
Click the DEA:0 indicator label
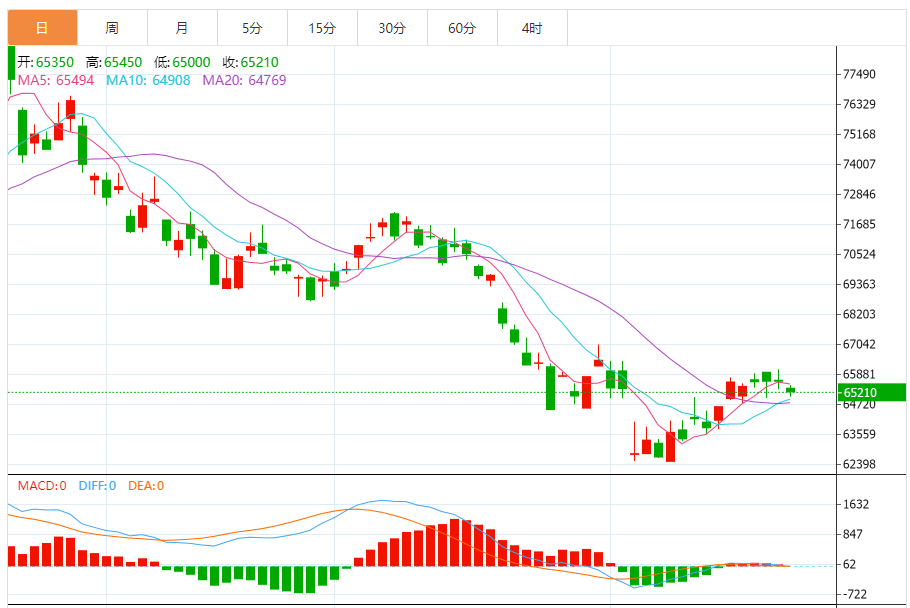point(146,486)
